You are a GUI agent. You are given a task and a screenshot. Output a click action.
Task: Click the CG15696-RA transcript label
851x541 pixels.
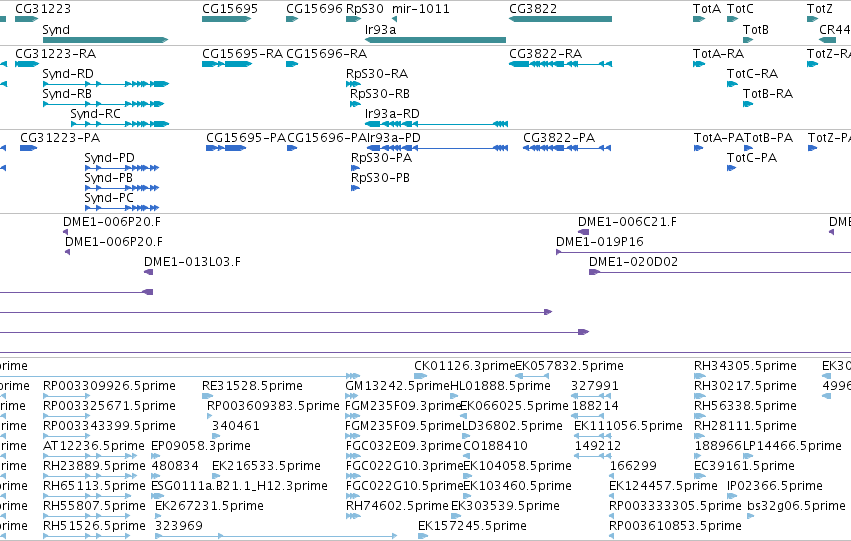tap(327, 54)
